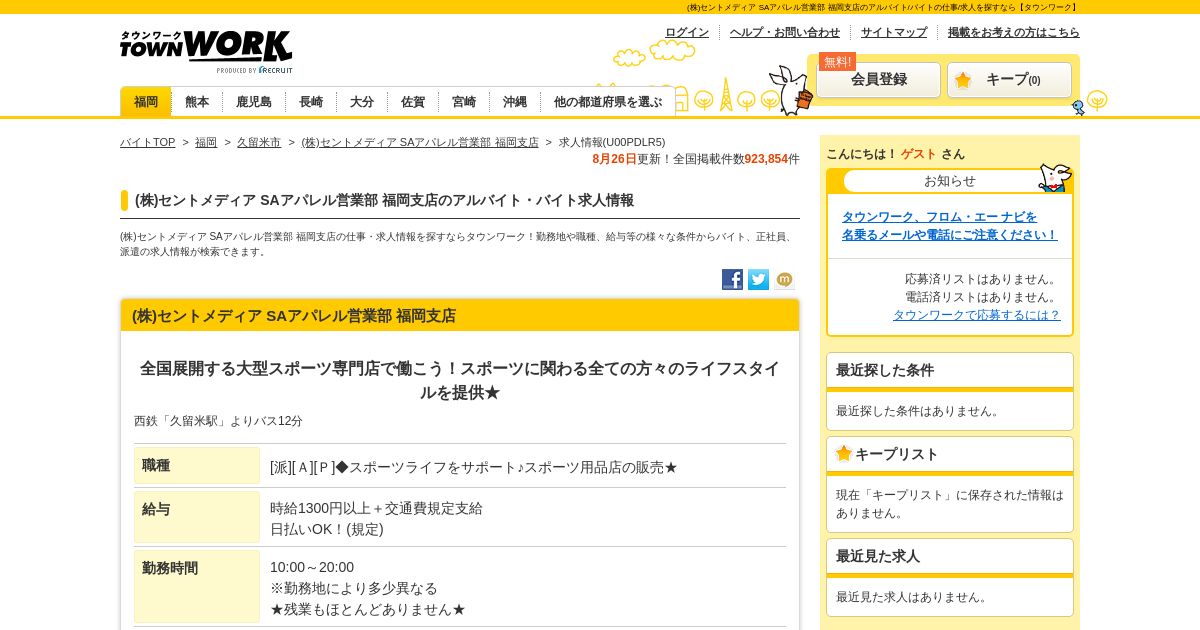Click the rabbit mascot near 会員登録
The width and height of the screenshot is (1200, 630).
point(791,90)
